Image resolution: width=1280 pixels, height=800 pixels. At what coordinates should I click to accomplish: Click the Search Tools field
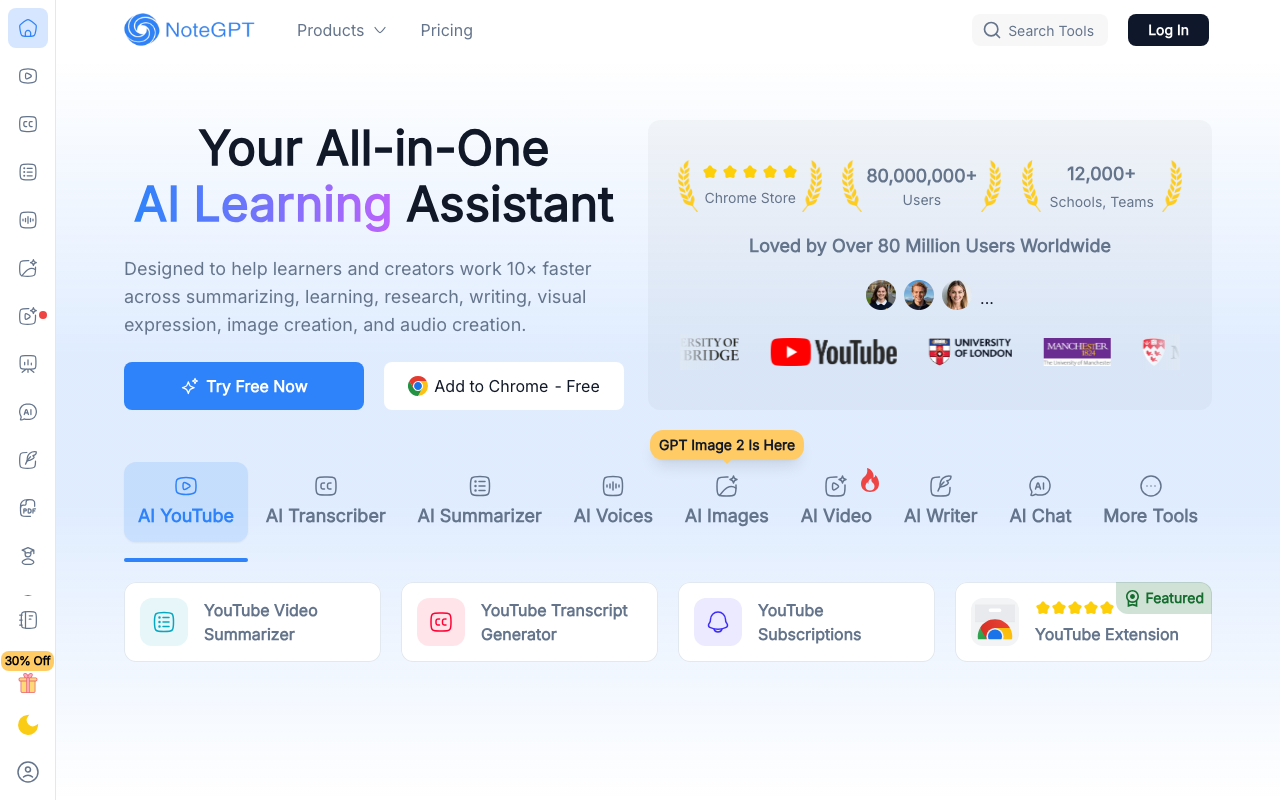click(1040, 30)
